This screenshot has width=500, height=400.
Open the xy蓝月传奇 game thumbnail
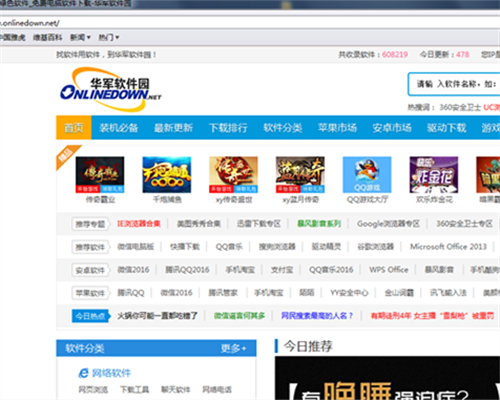(x=300, y=175)
